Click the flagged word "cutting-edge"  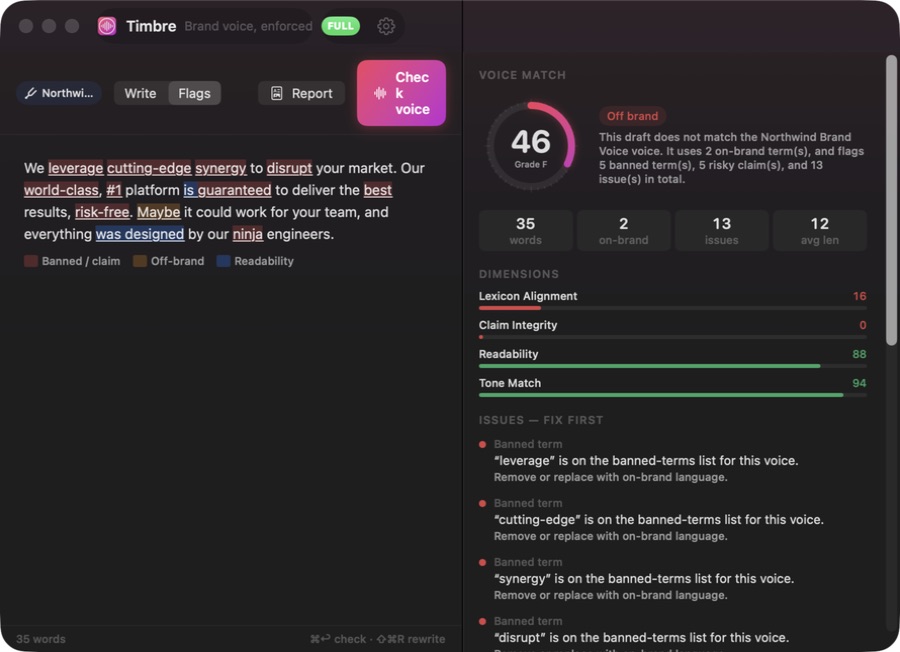tap(149, 168)
